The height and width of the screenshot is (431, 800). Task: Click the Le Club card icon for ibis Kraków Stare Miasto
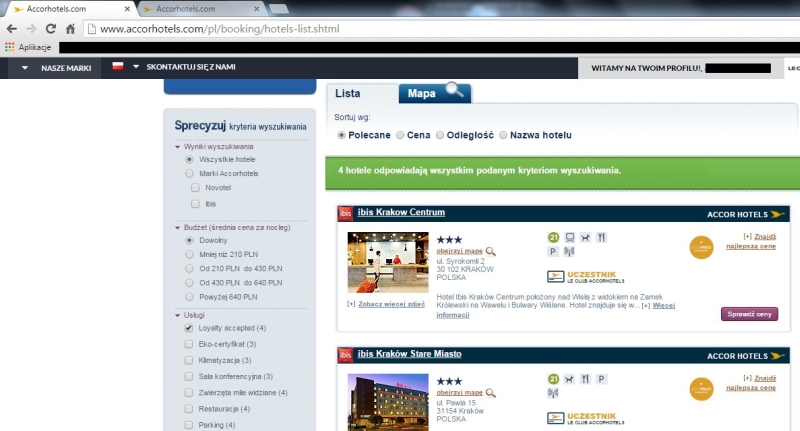[555, 419]
